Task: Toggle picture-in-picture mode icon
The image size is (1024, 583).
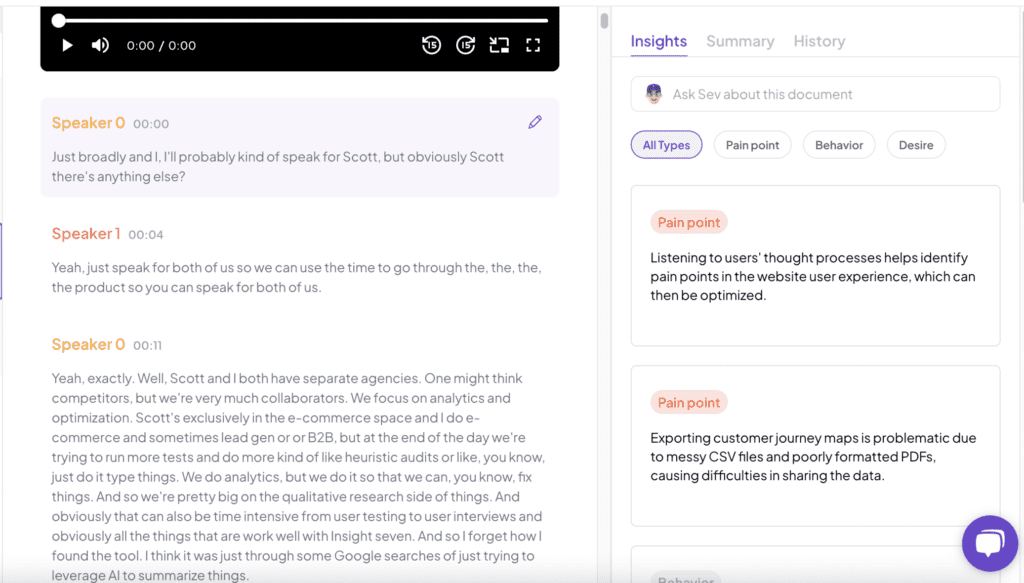Action: [499, 45]
